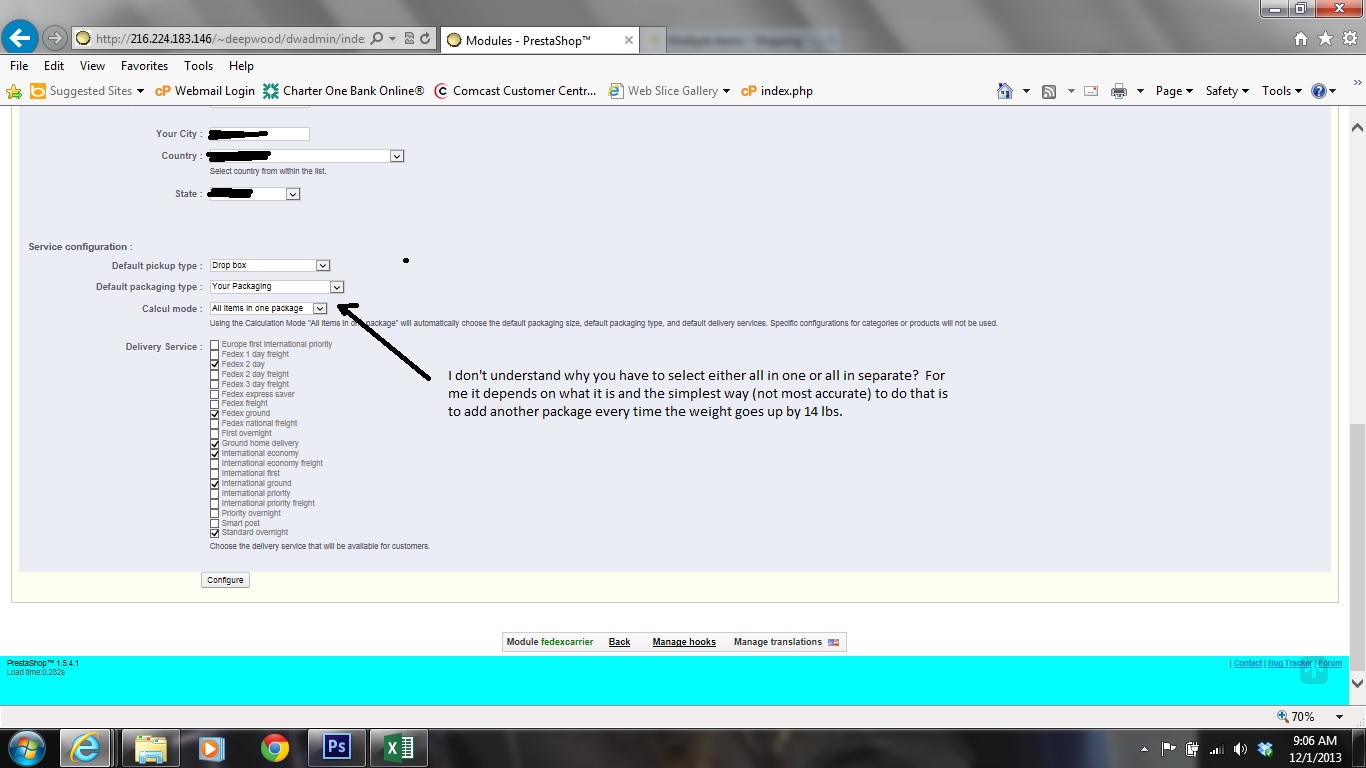The width and height of the screenshot is (1366, 768).
Task: Open the State dropdown
Action: coord(255,194)
